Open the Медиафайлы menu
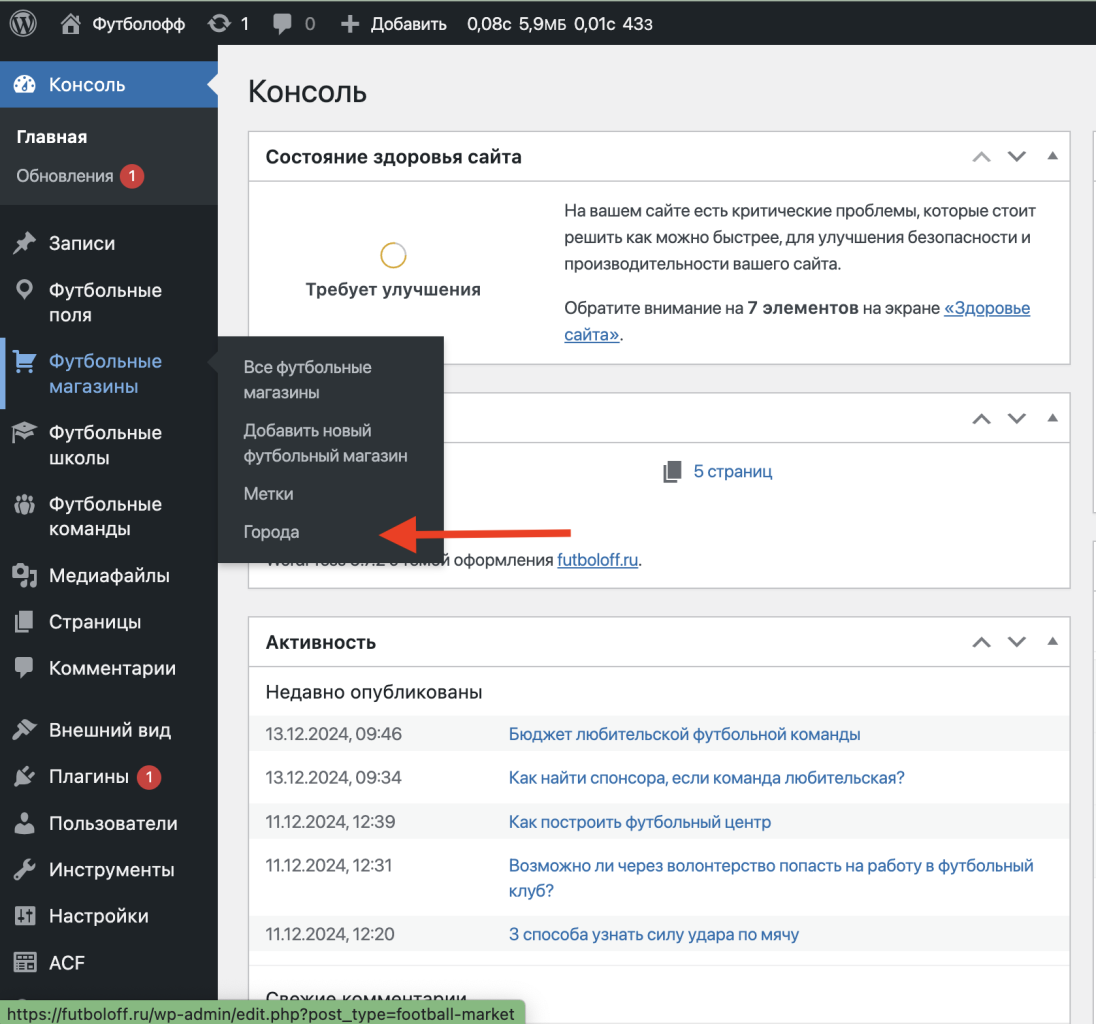 coord(109,576)
